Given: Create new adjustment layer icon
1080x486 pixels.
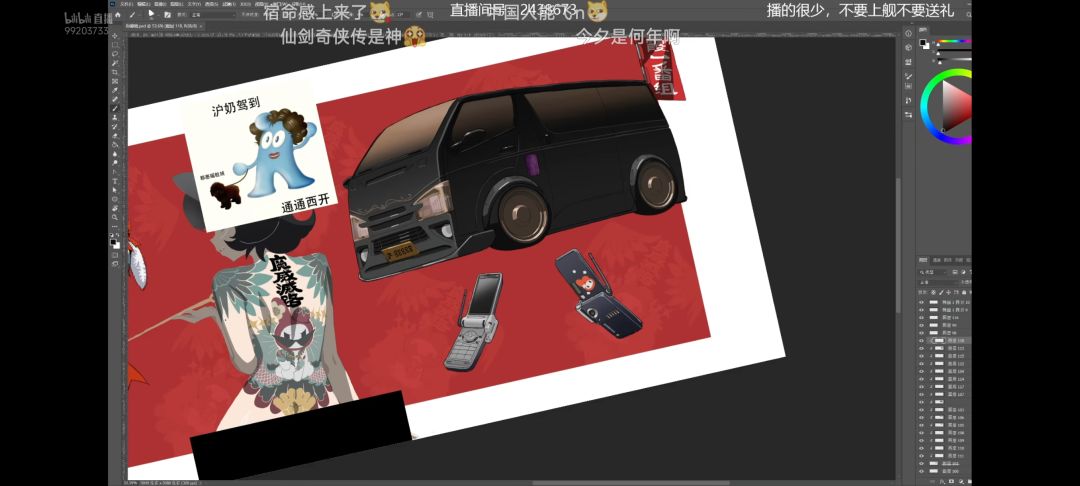Looking at the screenshot, I should pyautogui.click(x=961, y=480).
